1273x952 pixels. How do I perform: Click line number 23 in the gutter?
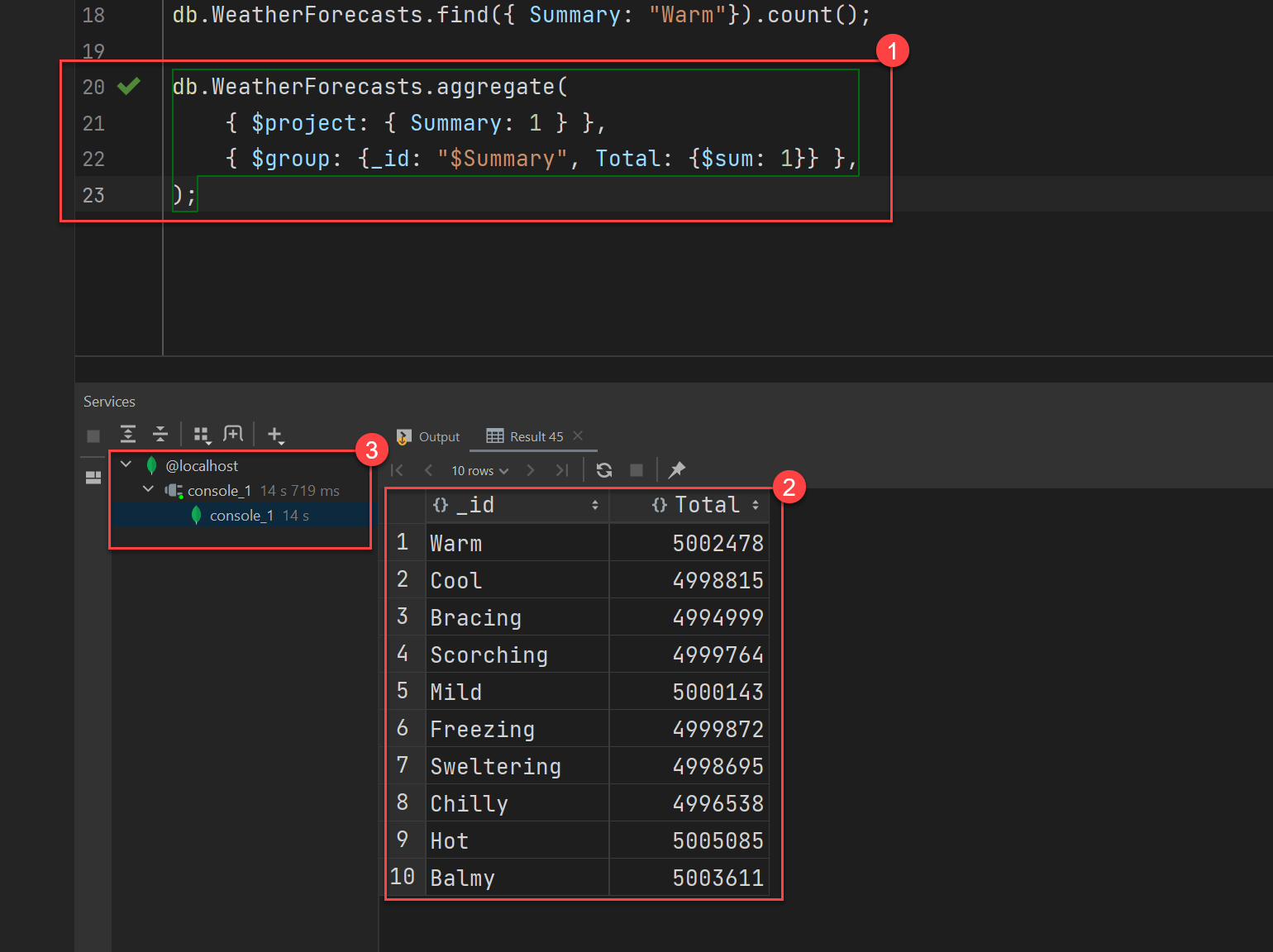click(93, 195)
